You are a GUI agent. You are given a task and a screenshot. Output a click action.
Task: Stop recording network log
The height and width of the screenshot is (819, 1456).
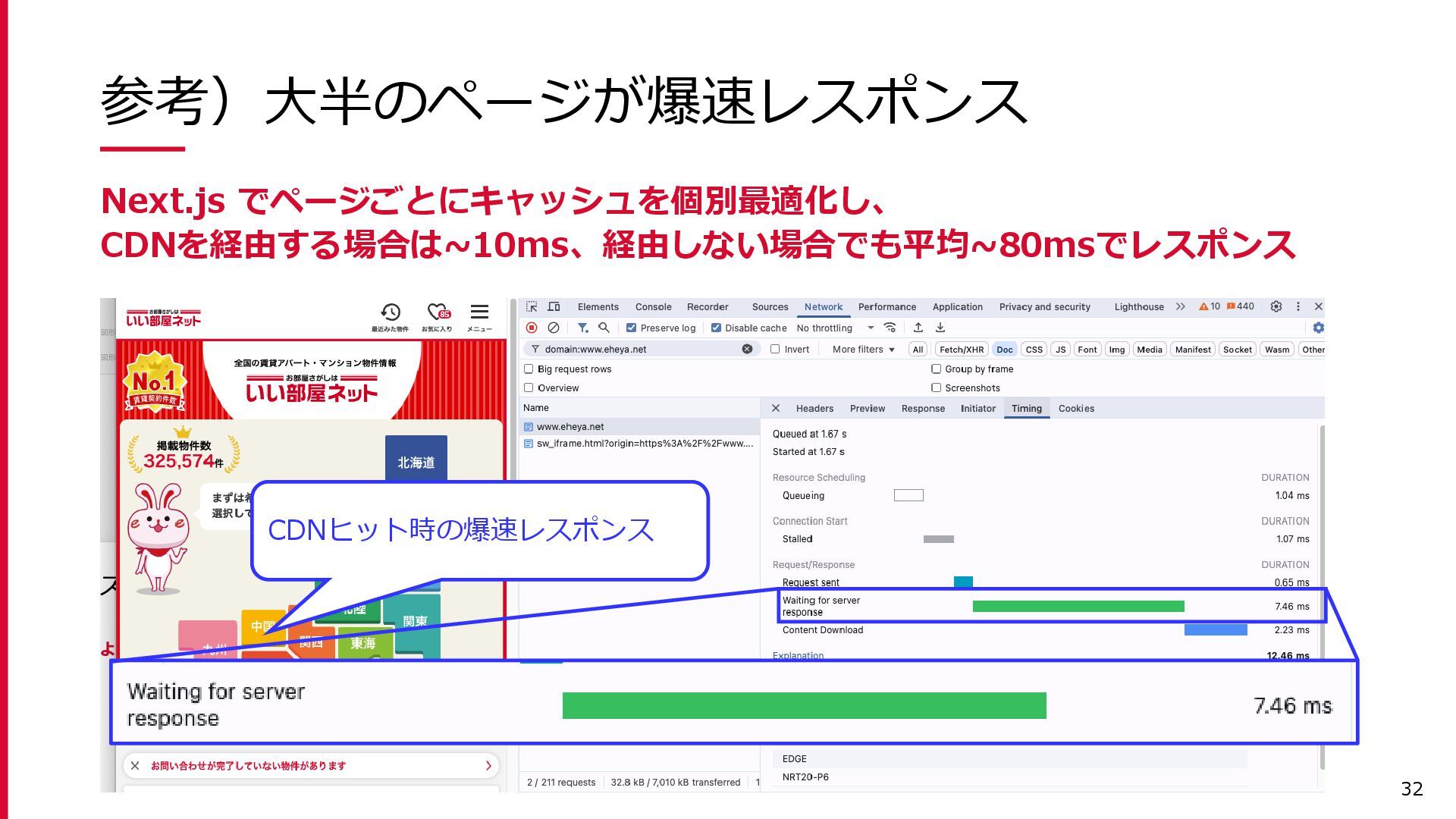(x=532, y=328)
